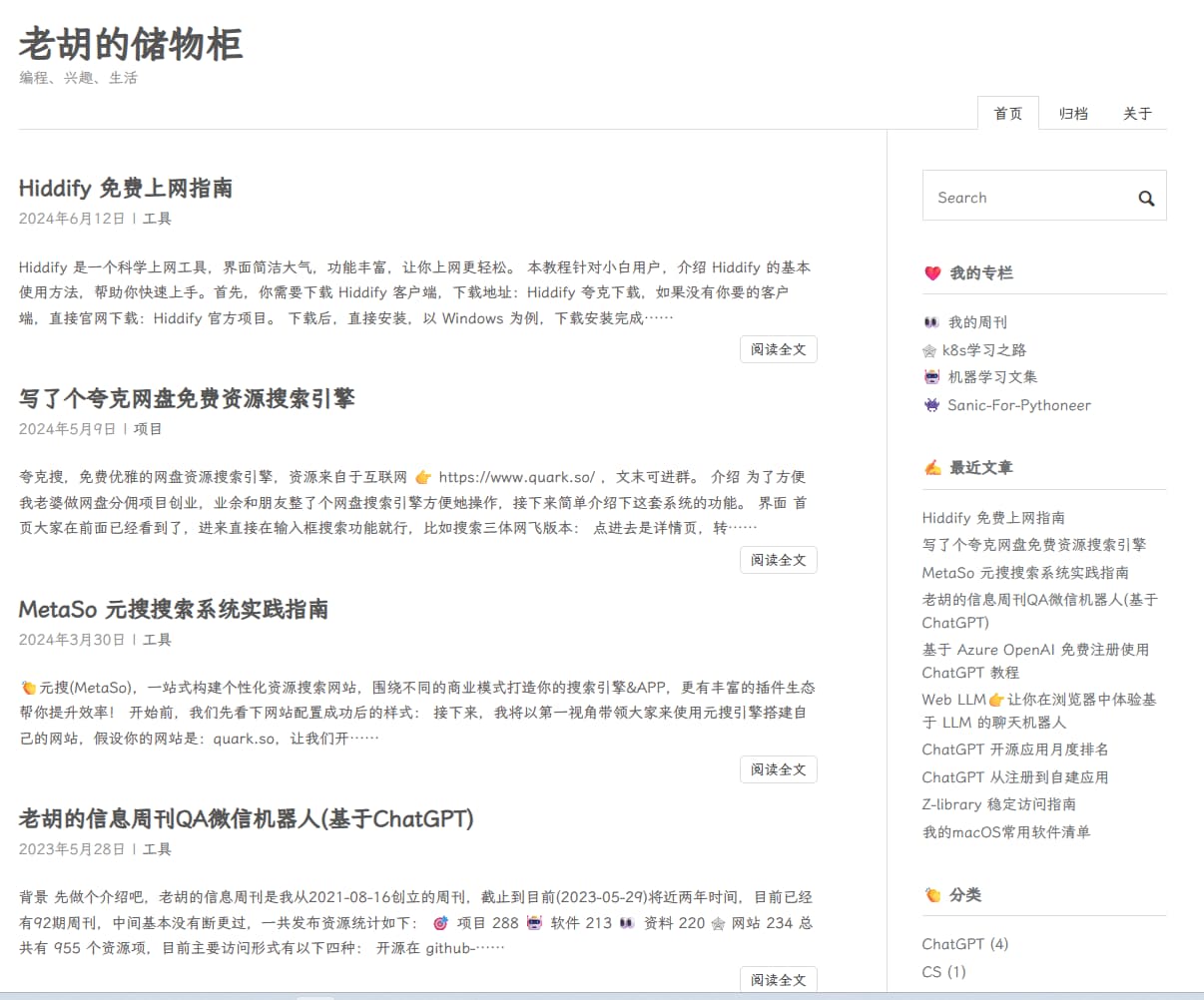
Task: Click 阅读全文 below the MetaSo guide
Action: (779, 768)
